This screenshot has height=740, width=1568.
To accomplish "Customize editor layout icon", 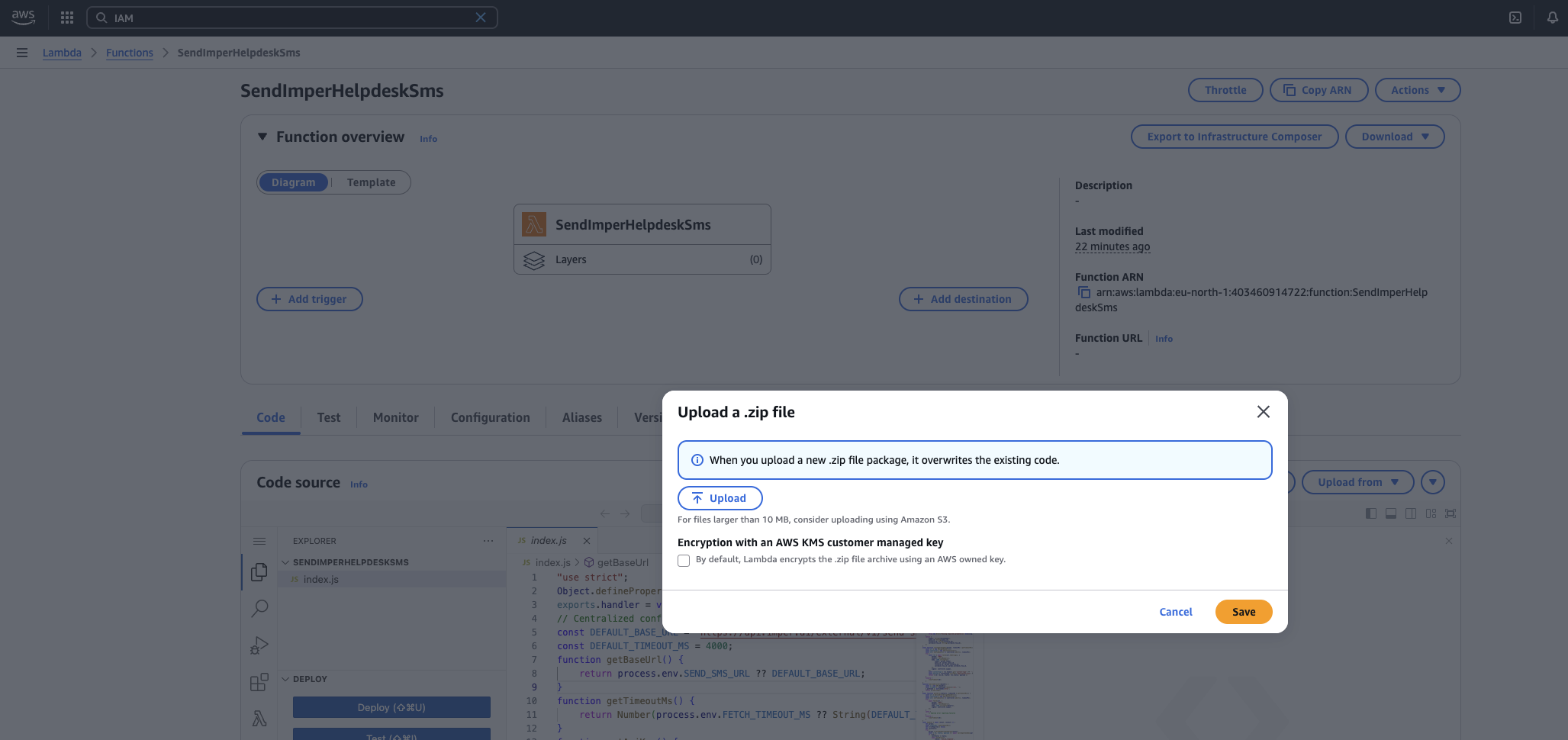I will click(1431, 513).
